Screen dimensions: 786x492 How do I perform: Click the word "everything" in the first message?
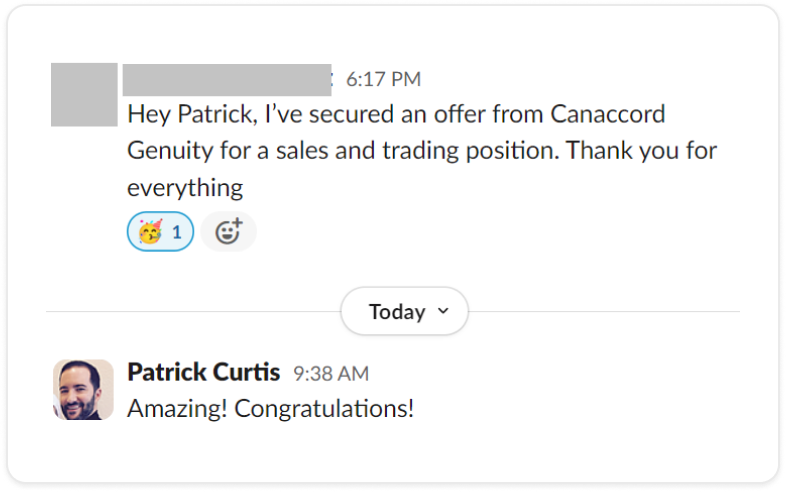185,187
